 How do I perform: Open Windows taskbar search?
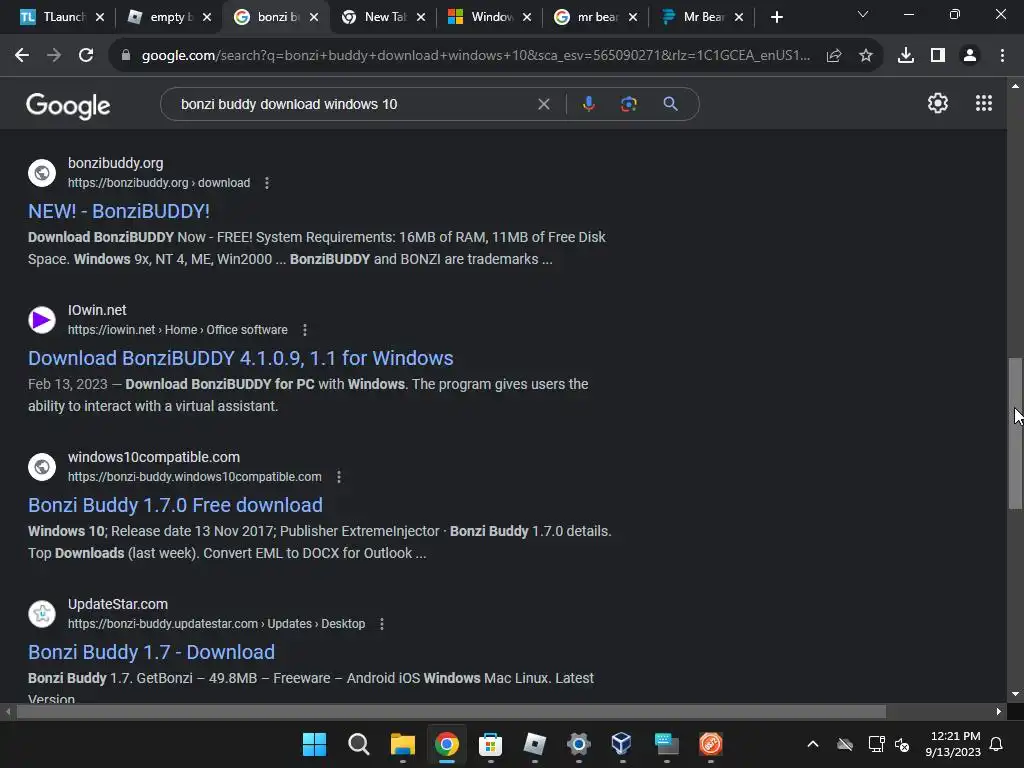359,744
